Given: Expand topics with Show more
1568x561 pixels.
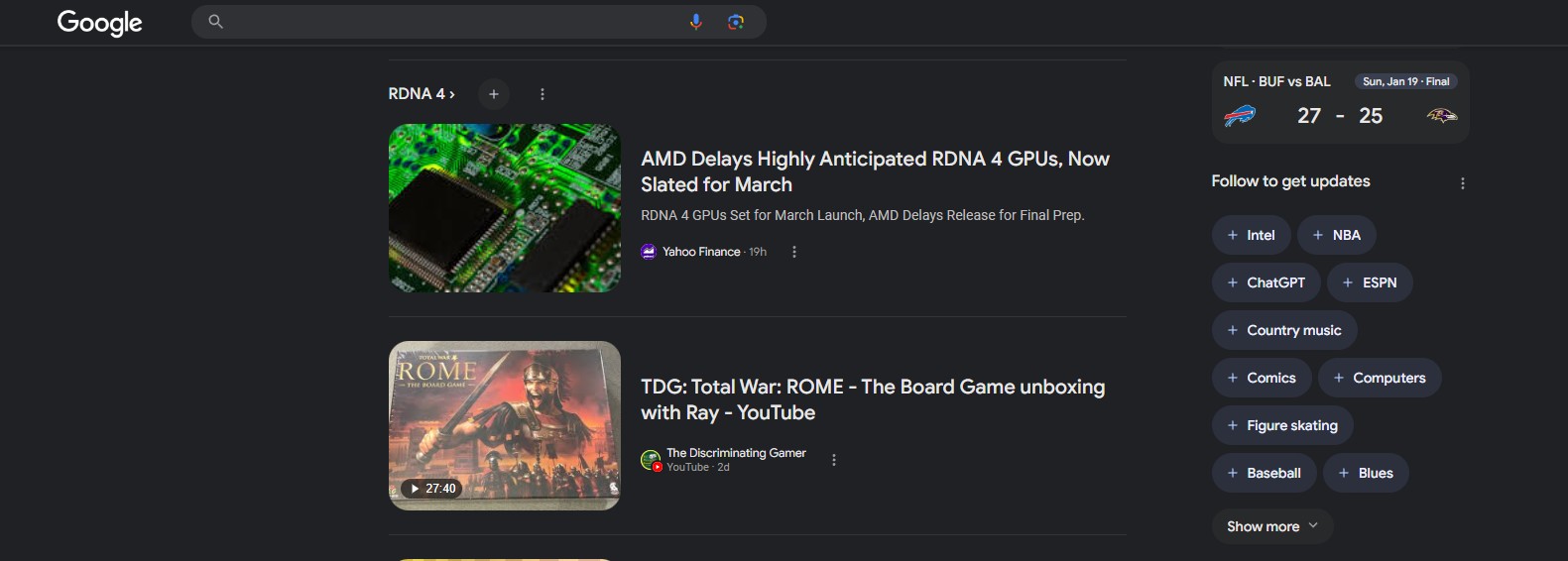Looking at the screenshot, I should (1271, 526).
